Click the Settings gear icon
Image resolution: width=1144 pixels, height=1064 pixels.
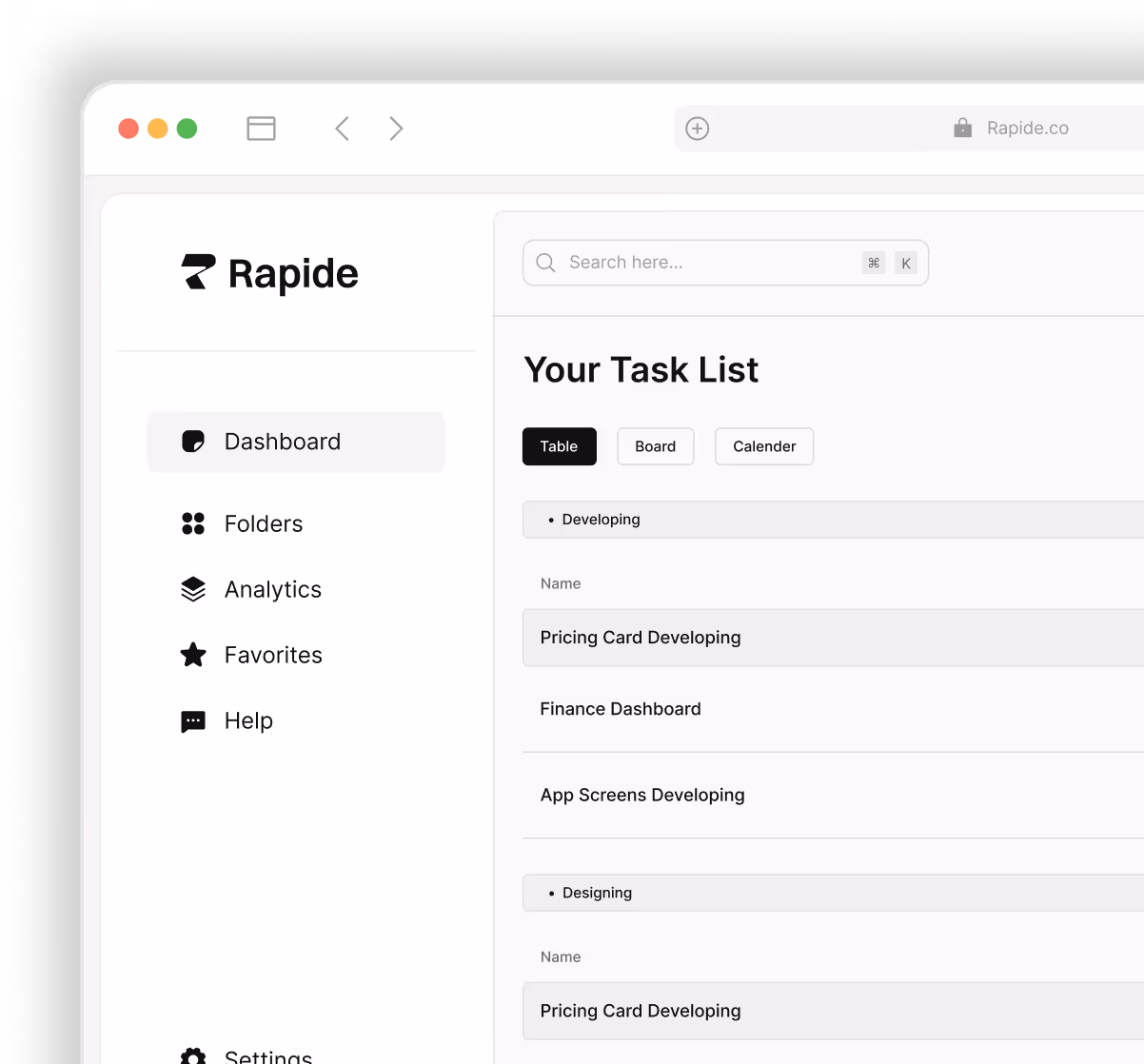click(192, 1056)
